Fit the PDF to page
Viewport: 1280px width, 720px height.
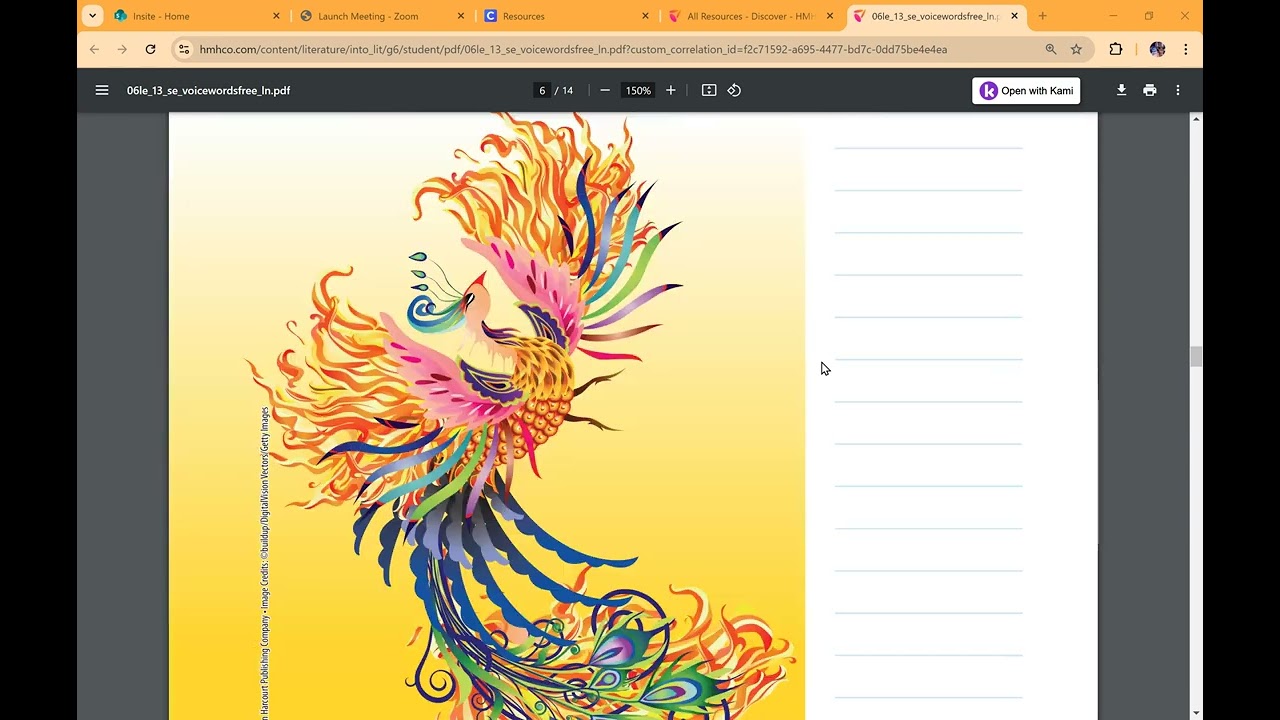(x=709, y=90)
